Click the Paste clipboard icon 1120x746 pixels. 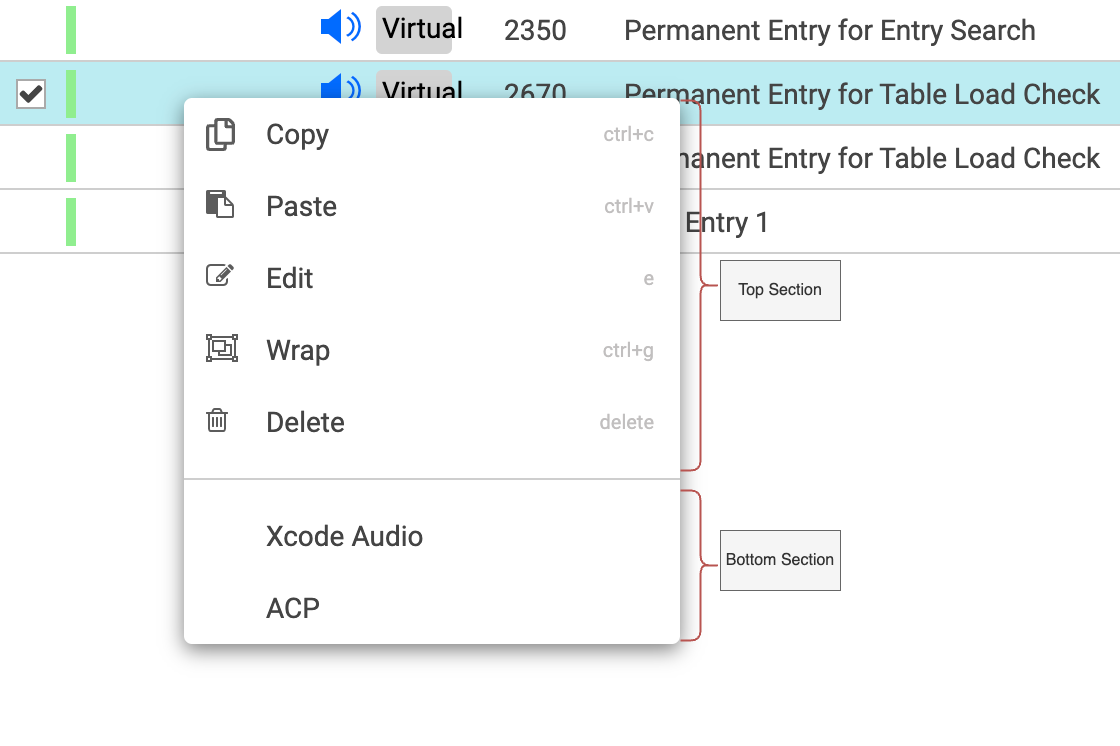click(220, 206)
